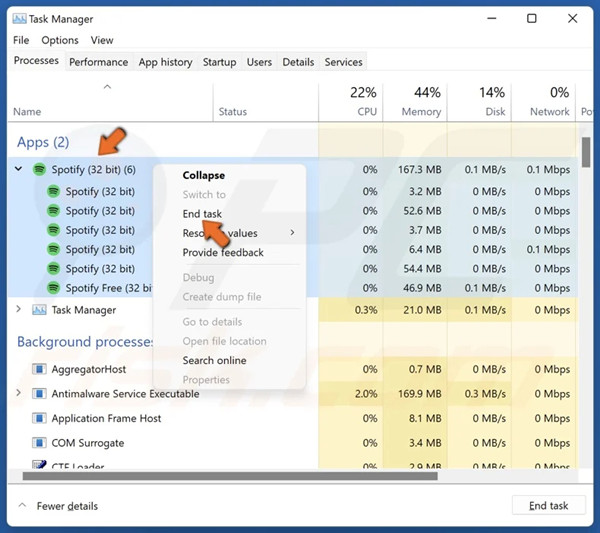Click the Fewer details label
The height and width of the screenshot is (533, 600).
click(67, 506)
